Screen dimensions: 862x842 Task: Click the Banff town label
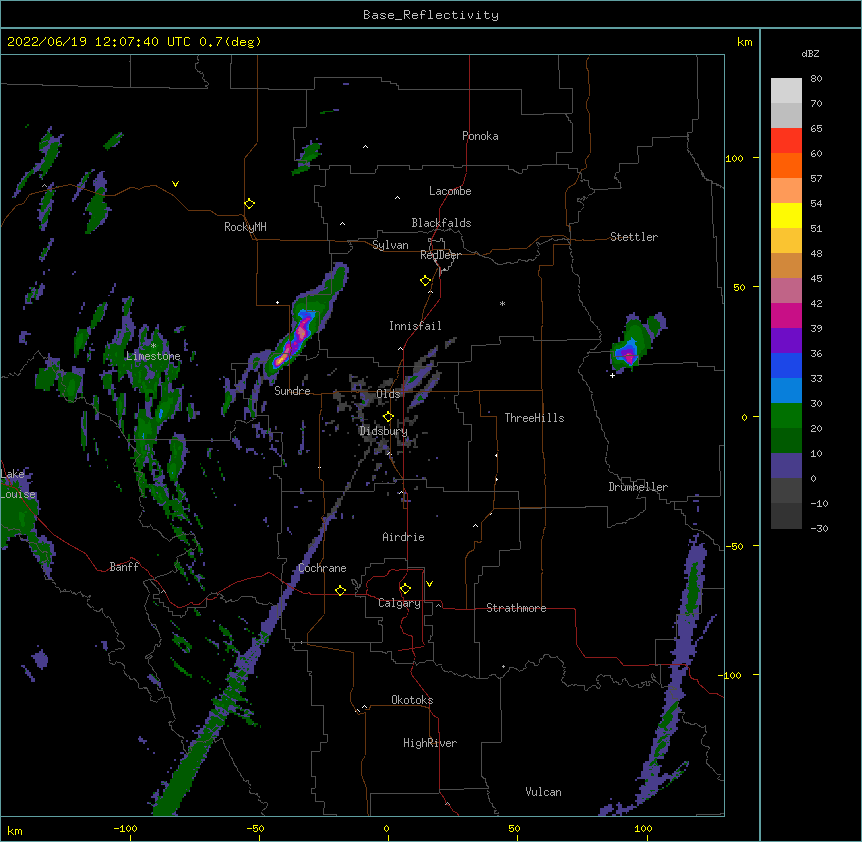[124, 567]
